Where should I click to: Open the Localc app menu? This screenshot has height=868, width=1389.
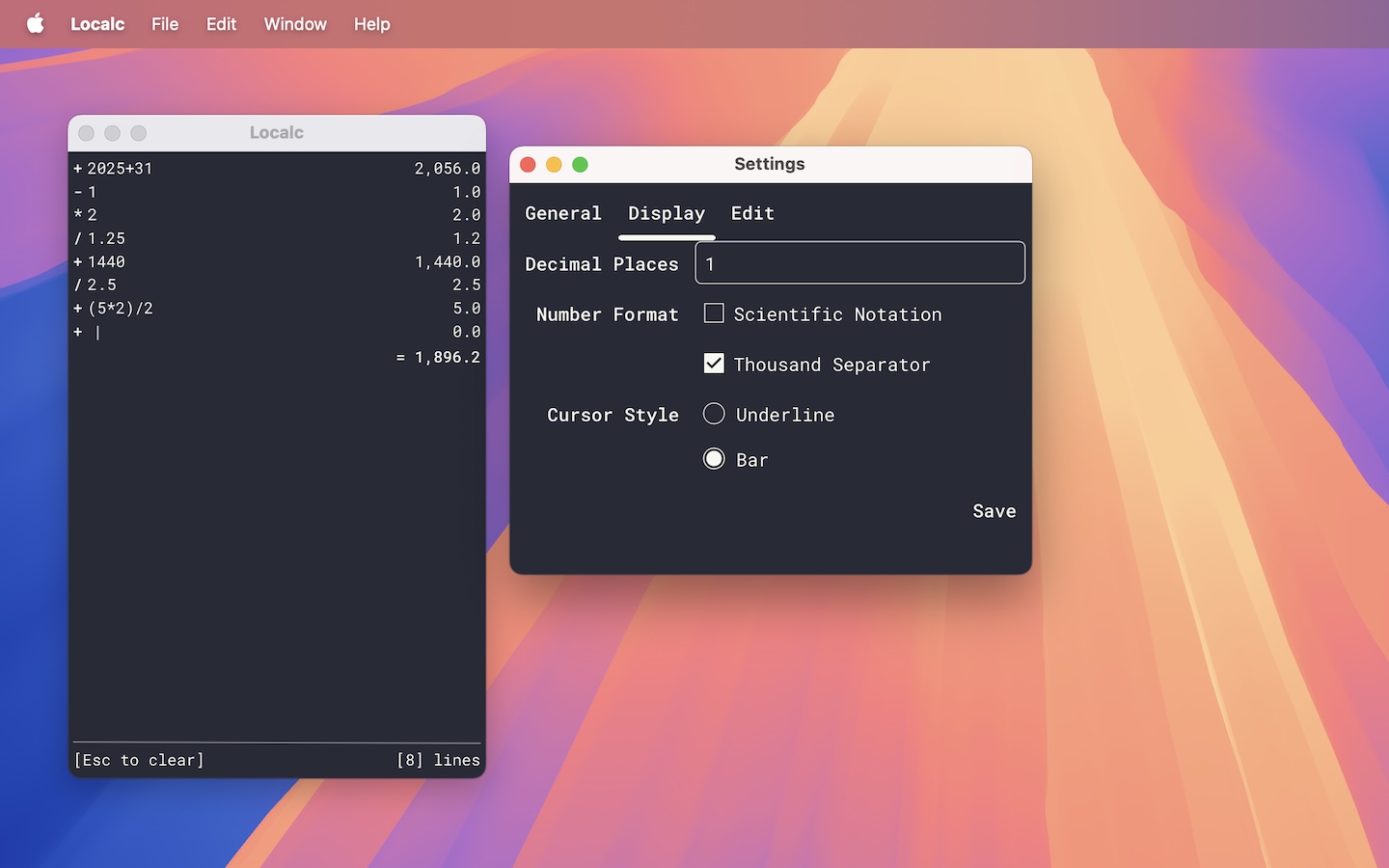[97, 24]
